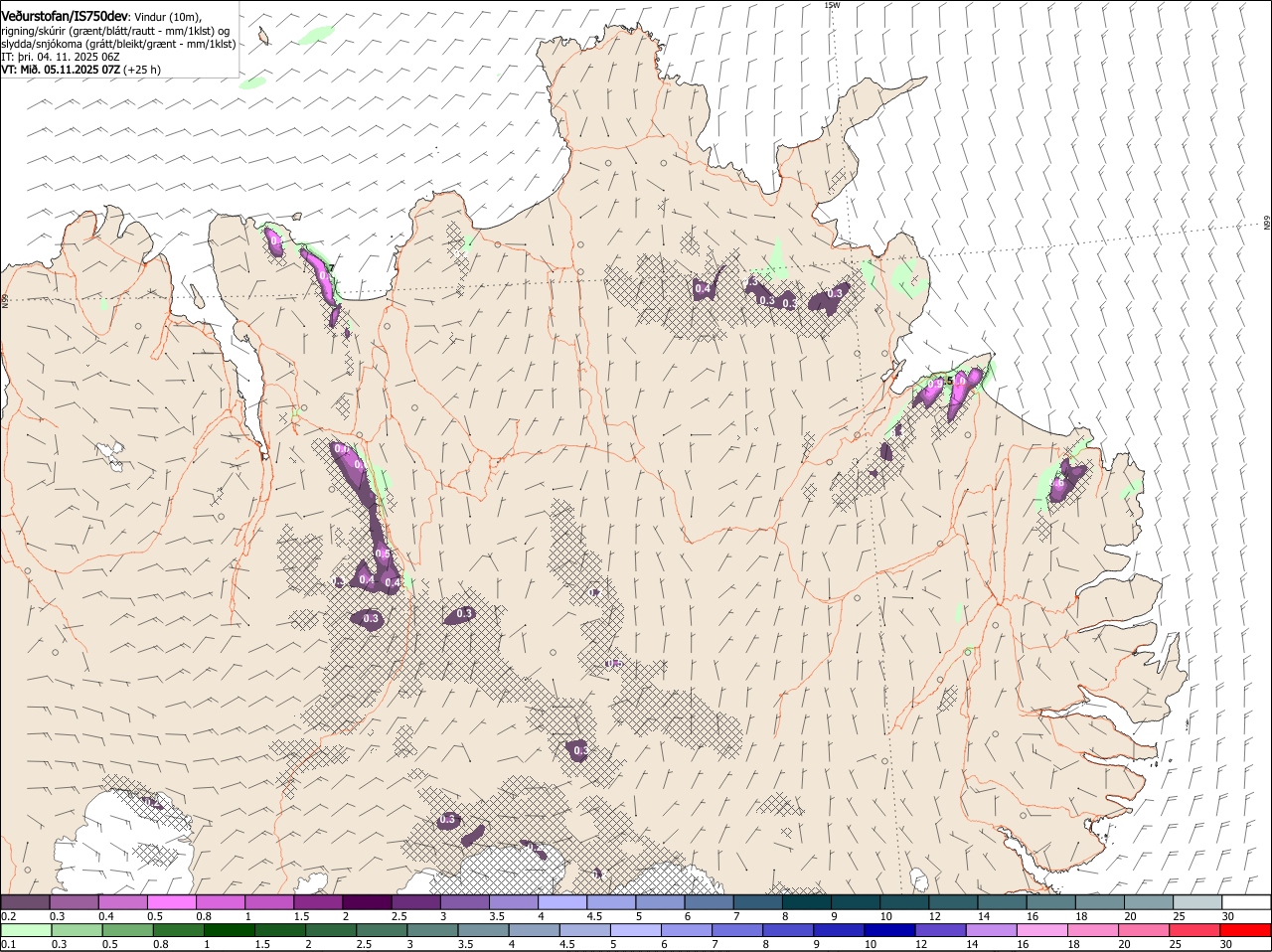Click the white swatch above 30 in upper legend
Screen dimensions: 1272x952
pos(1245,902)
